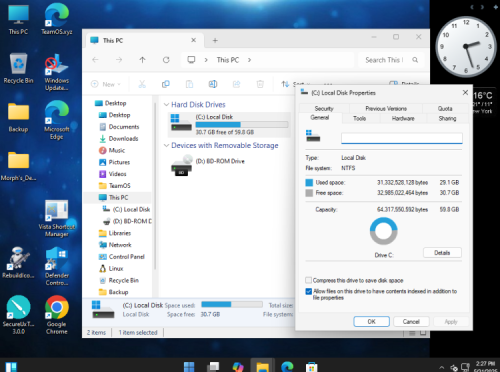Launch the Windows Update desktop shortcut
Image resolution: width=500 pixels, height=372 pixels.
click(x=57, y=72)
